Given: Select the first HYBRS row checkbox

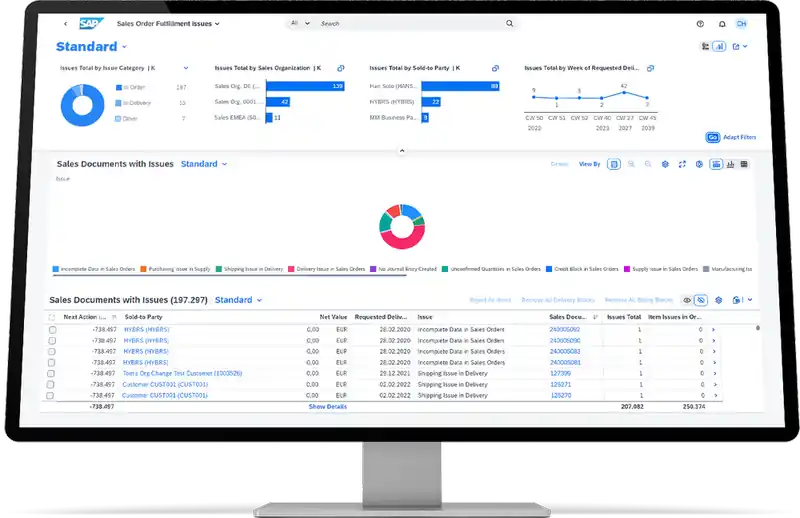Looking at the screenshot, I should [x=52, y=329].
